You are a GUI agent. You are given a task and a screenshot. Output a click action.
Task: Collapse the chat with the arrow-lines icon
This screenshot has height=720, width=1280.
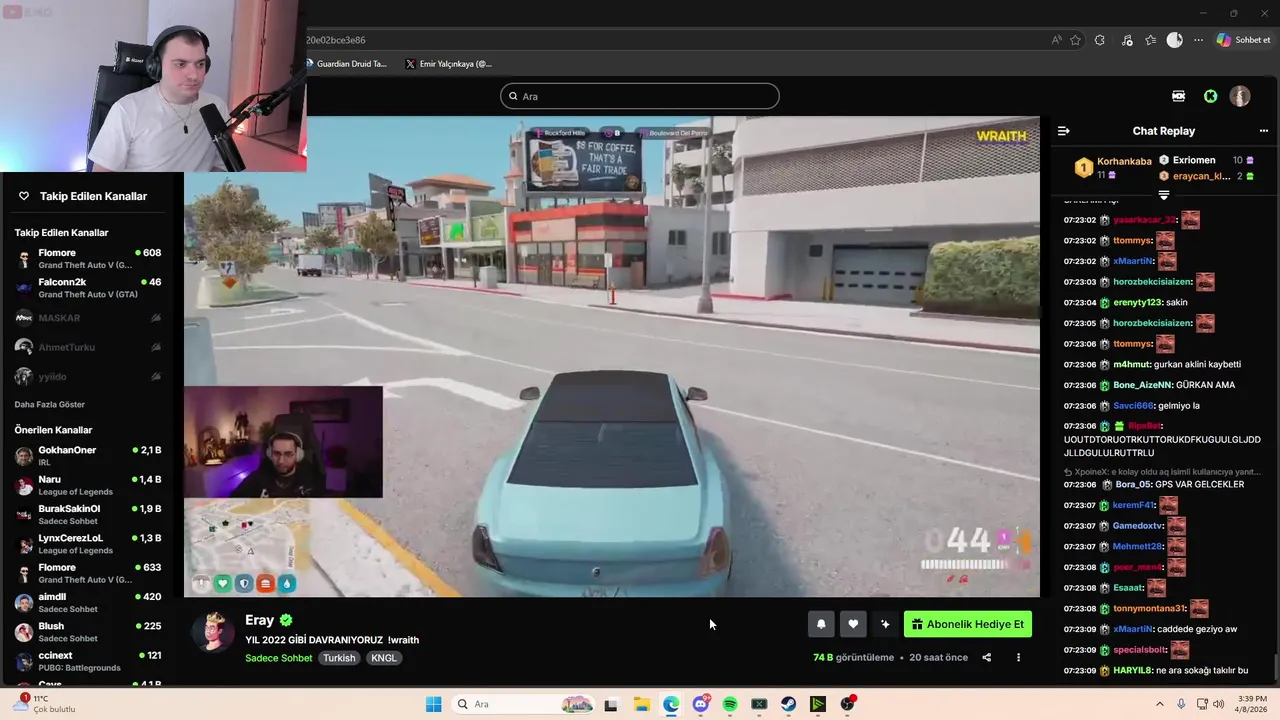tap(1064, 131)
